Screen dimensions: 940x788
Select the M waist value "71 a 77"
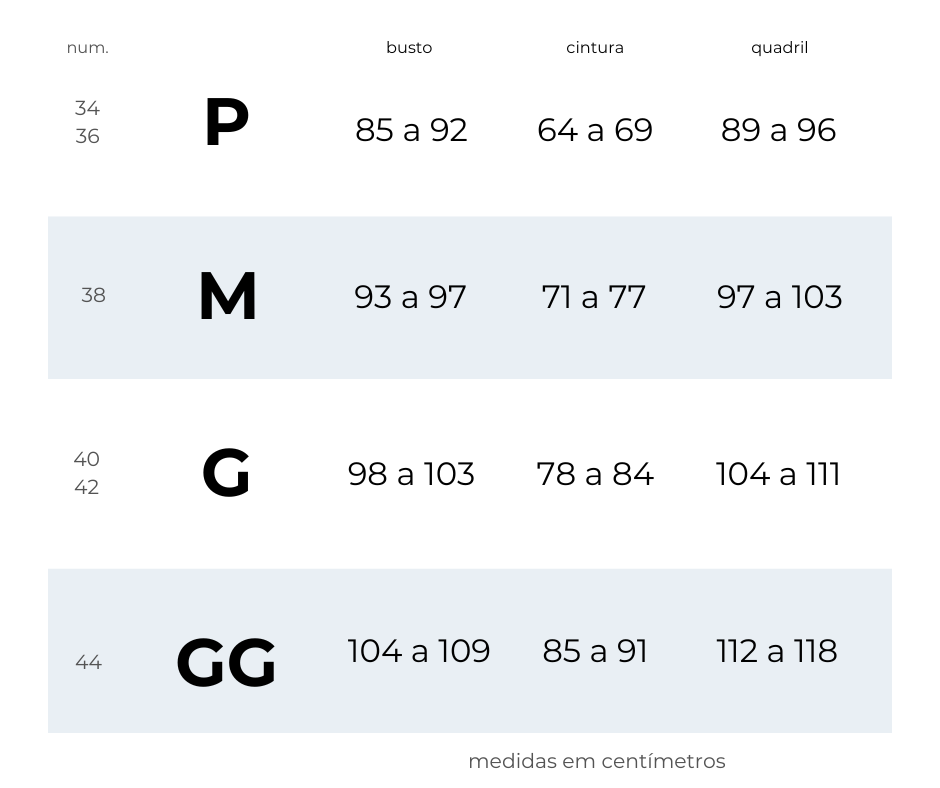click(x=594, y=297)
